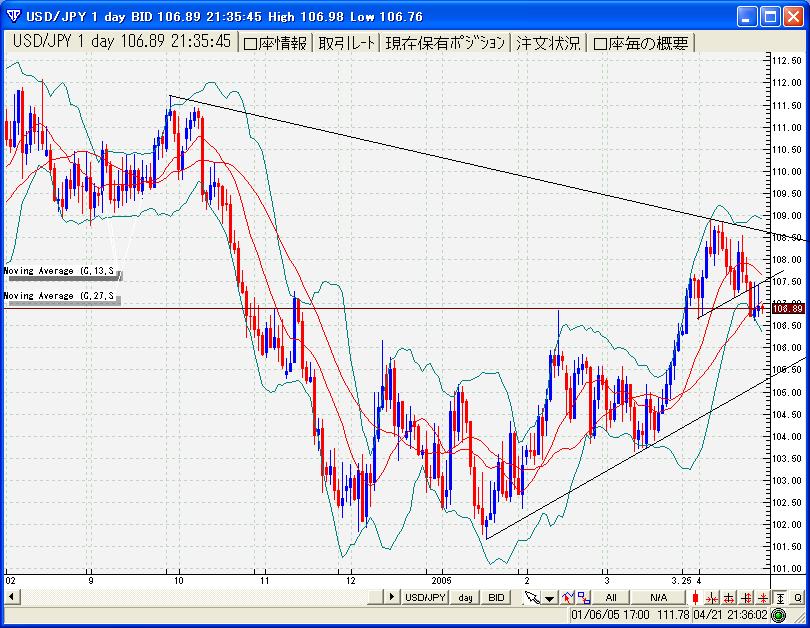The image size is (810, 628).
Task: Switch to the 口座情報 tab
Action: 275,43
